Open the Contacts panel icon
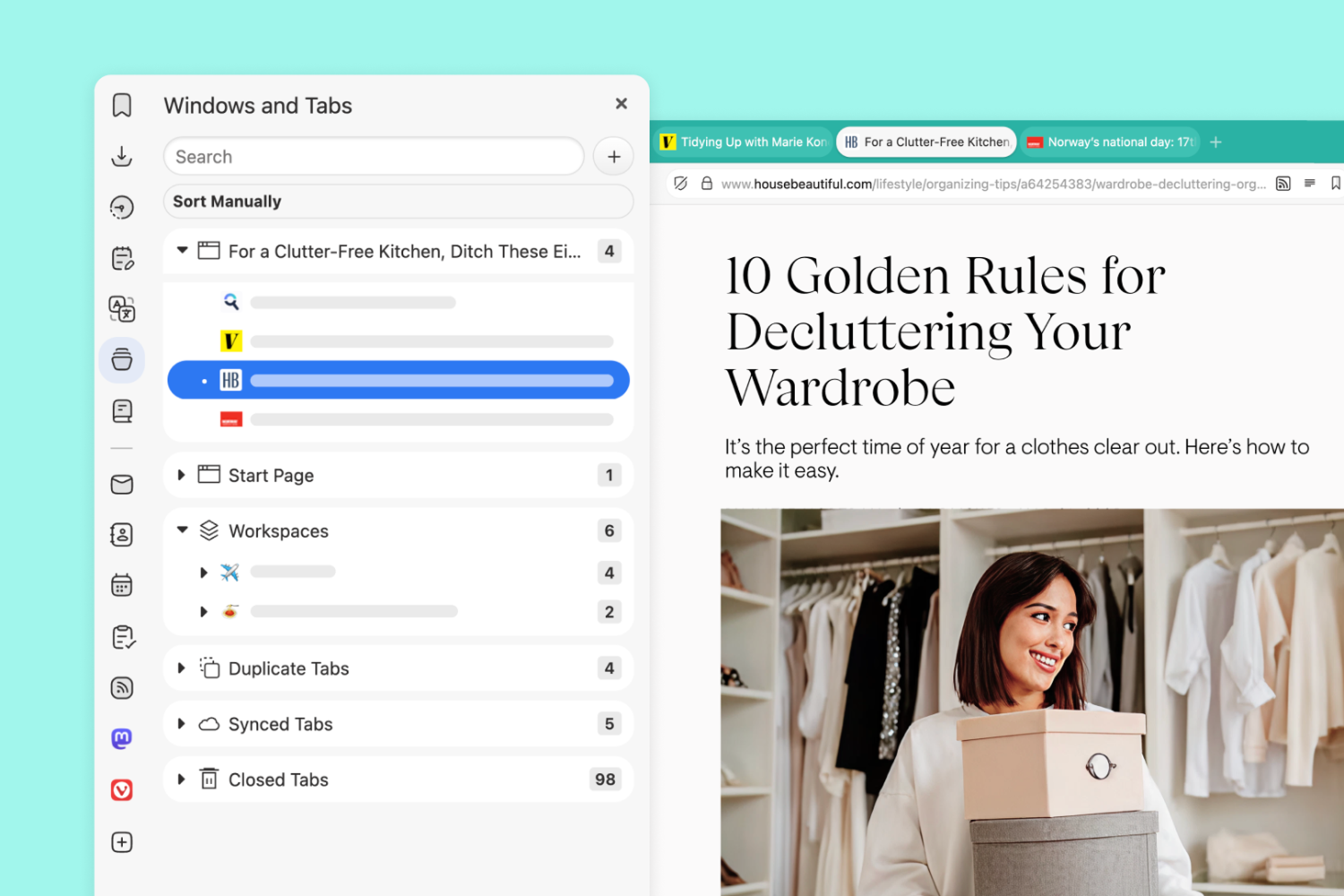This screenshot has width=1344, height=896. (x=122, y=535)
